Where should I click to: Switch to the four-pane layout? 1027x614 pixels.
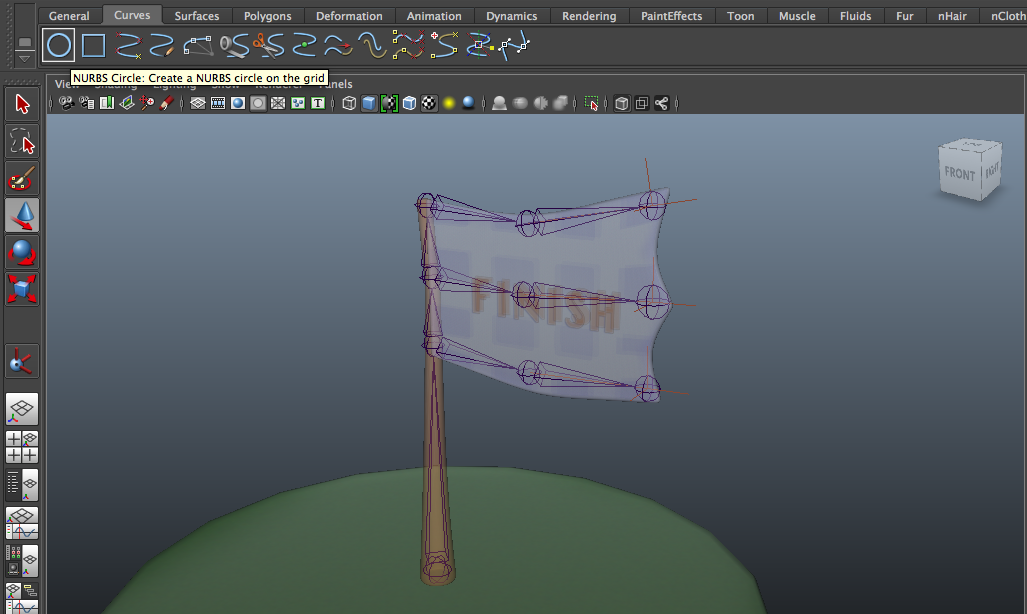point(20,446)
